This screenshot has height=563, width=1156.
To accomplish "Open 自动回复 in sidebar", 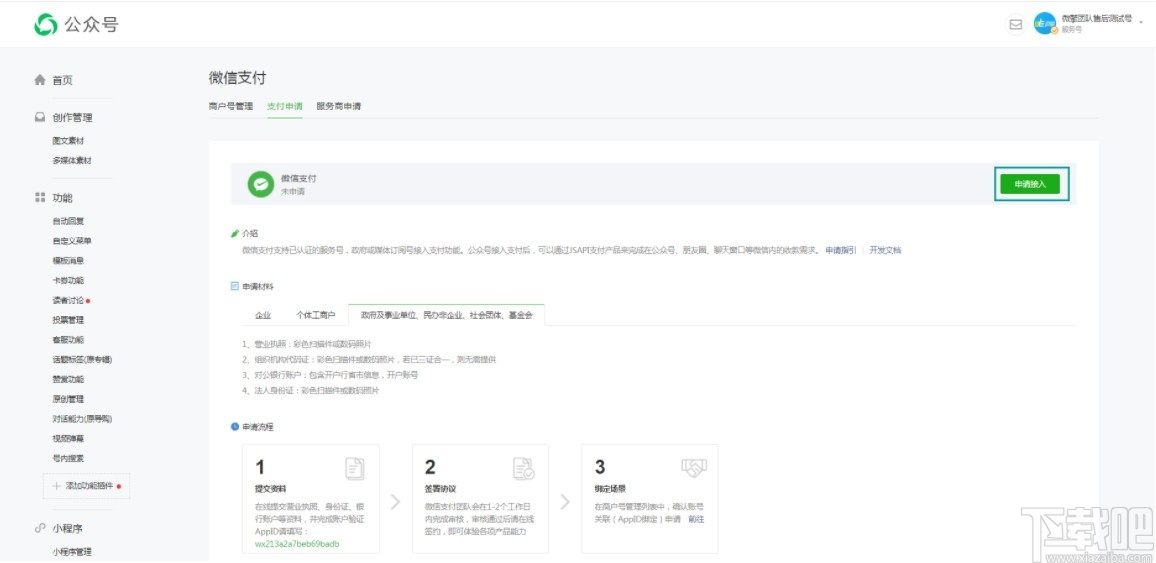I will pos(68,221).
